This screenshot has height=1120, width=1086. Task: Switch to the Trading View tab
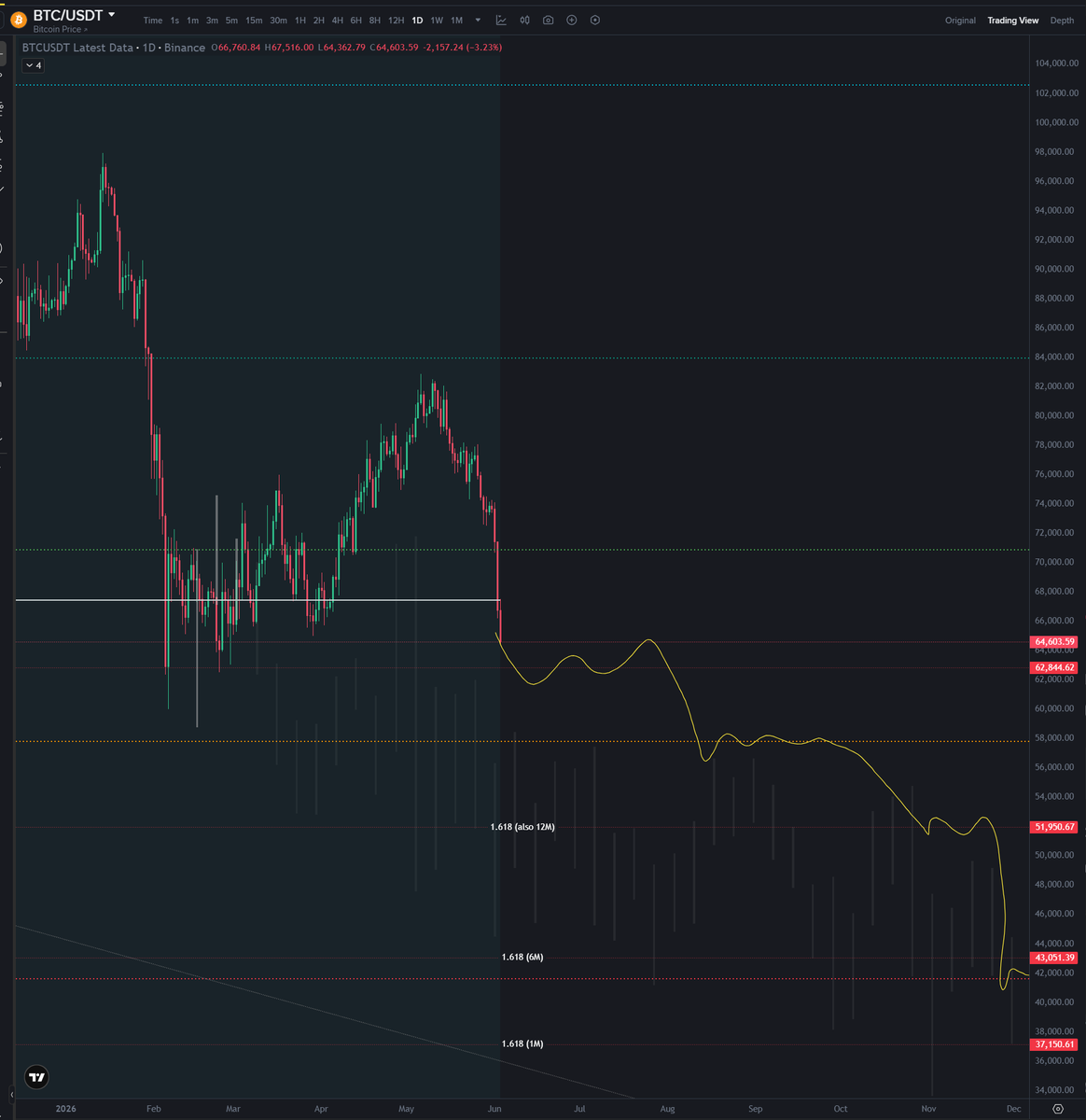coord(1013,21)
